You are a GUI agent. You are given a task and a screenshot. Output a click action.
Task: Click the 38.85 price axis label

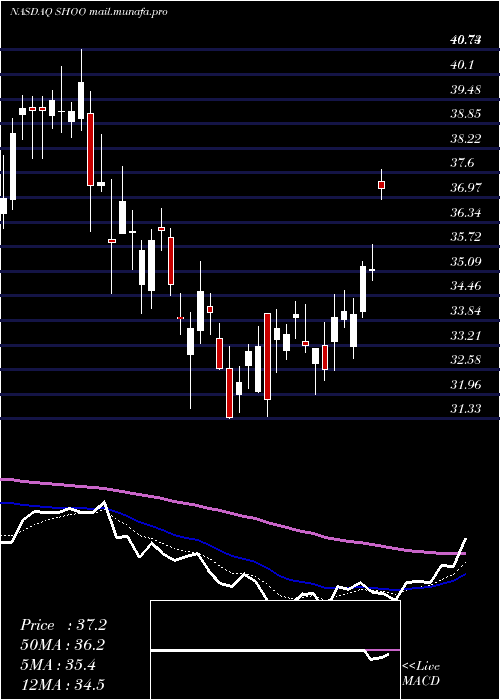tap(466, 114)
